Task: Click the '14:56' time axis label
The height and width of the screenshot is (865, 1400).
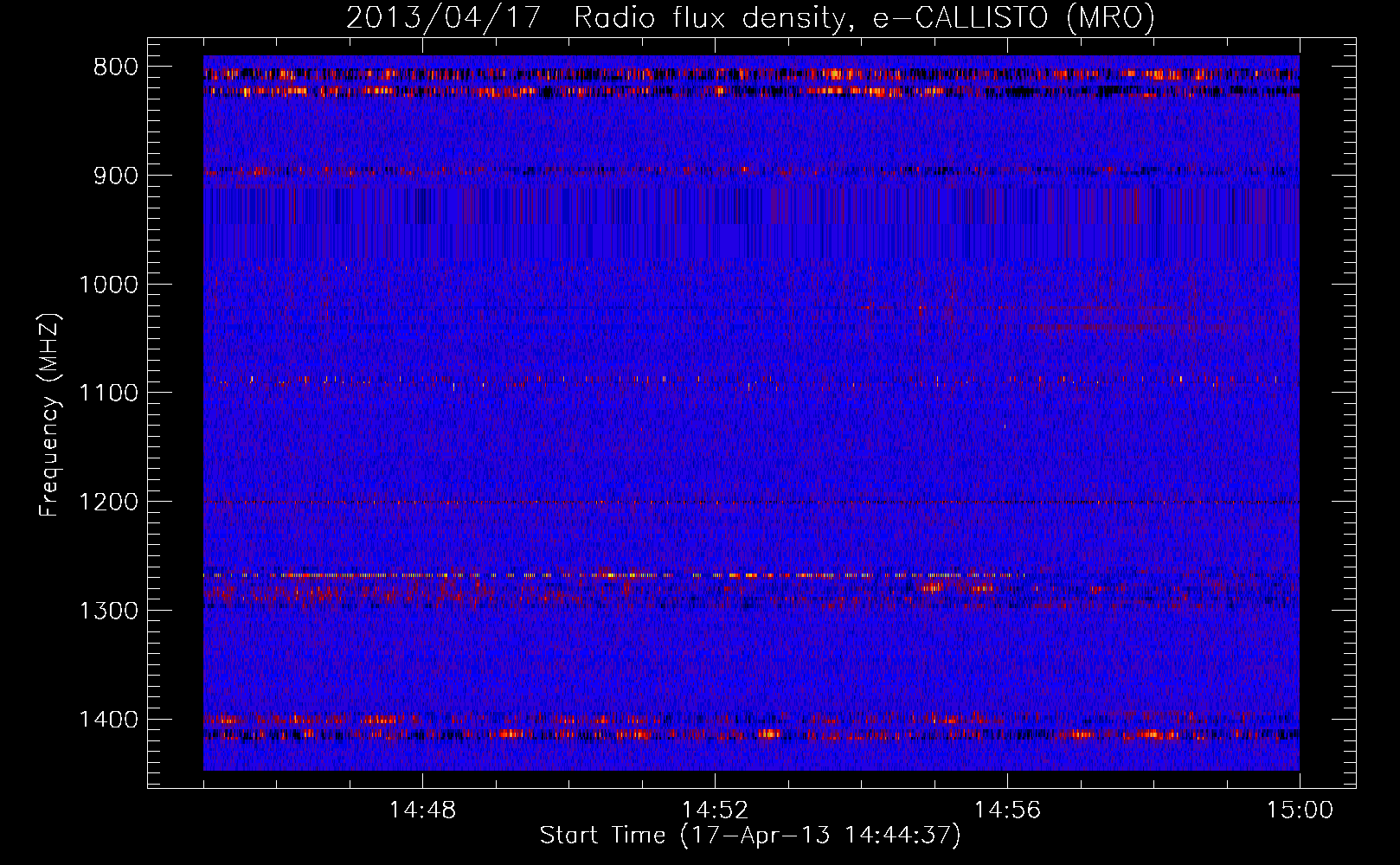Action: coord(1007,811)
